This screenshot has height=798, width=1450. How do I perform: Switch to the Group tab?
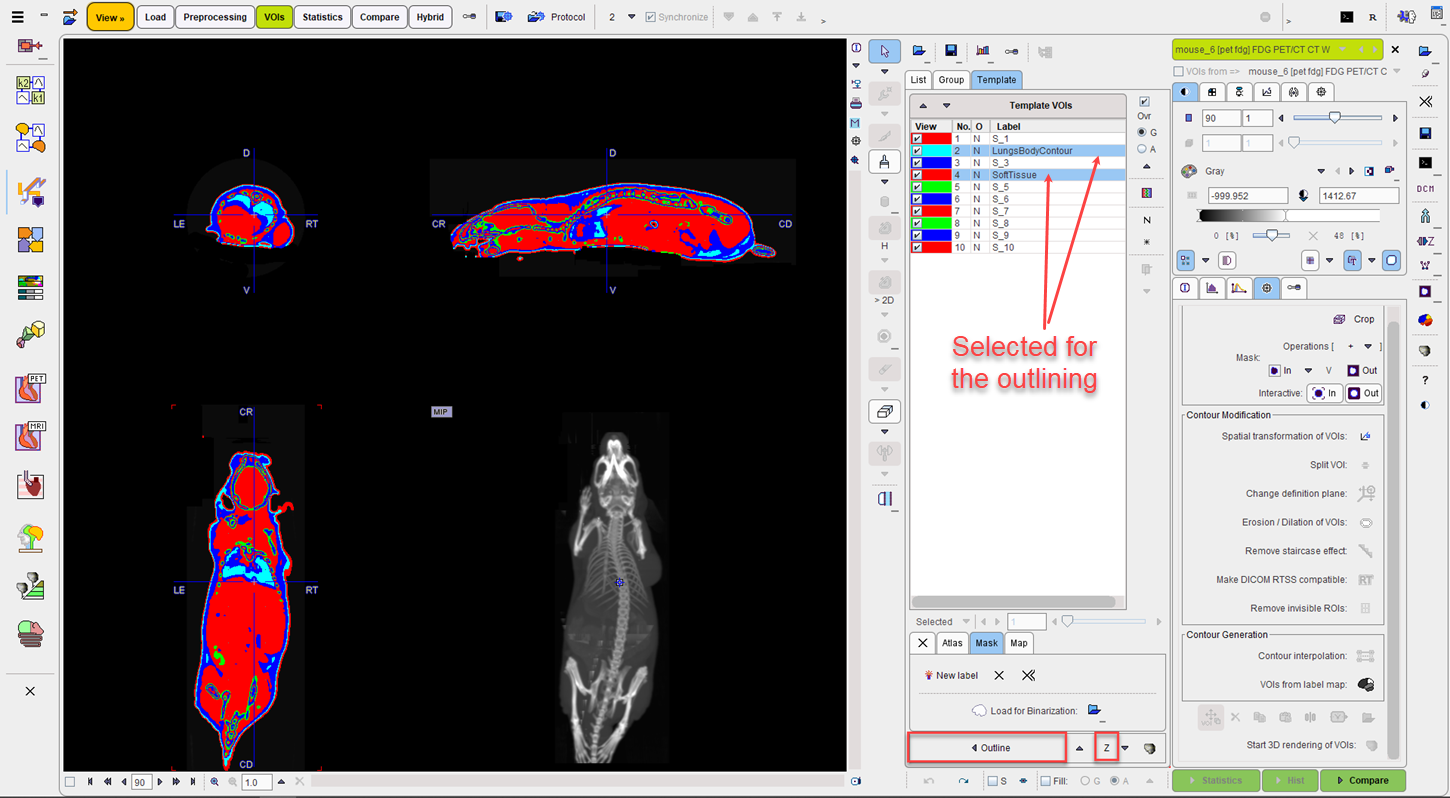tap(951, 80)
